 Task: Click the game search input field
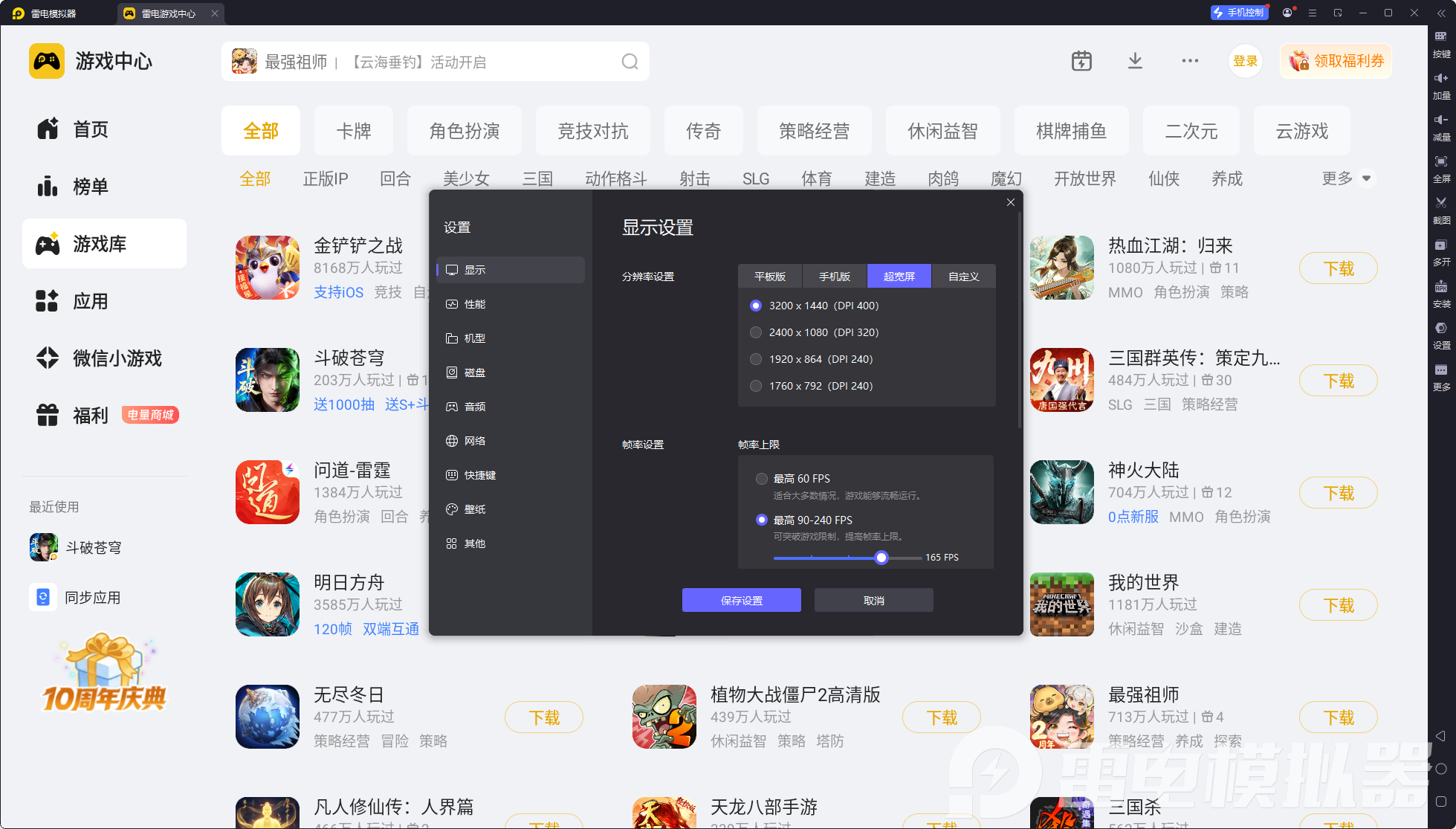(439, 62)
